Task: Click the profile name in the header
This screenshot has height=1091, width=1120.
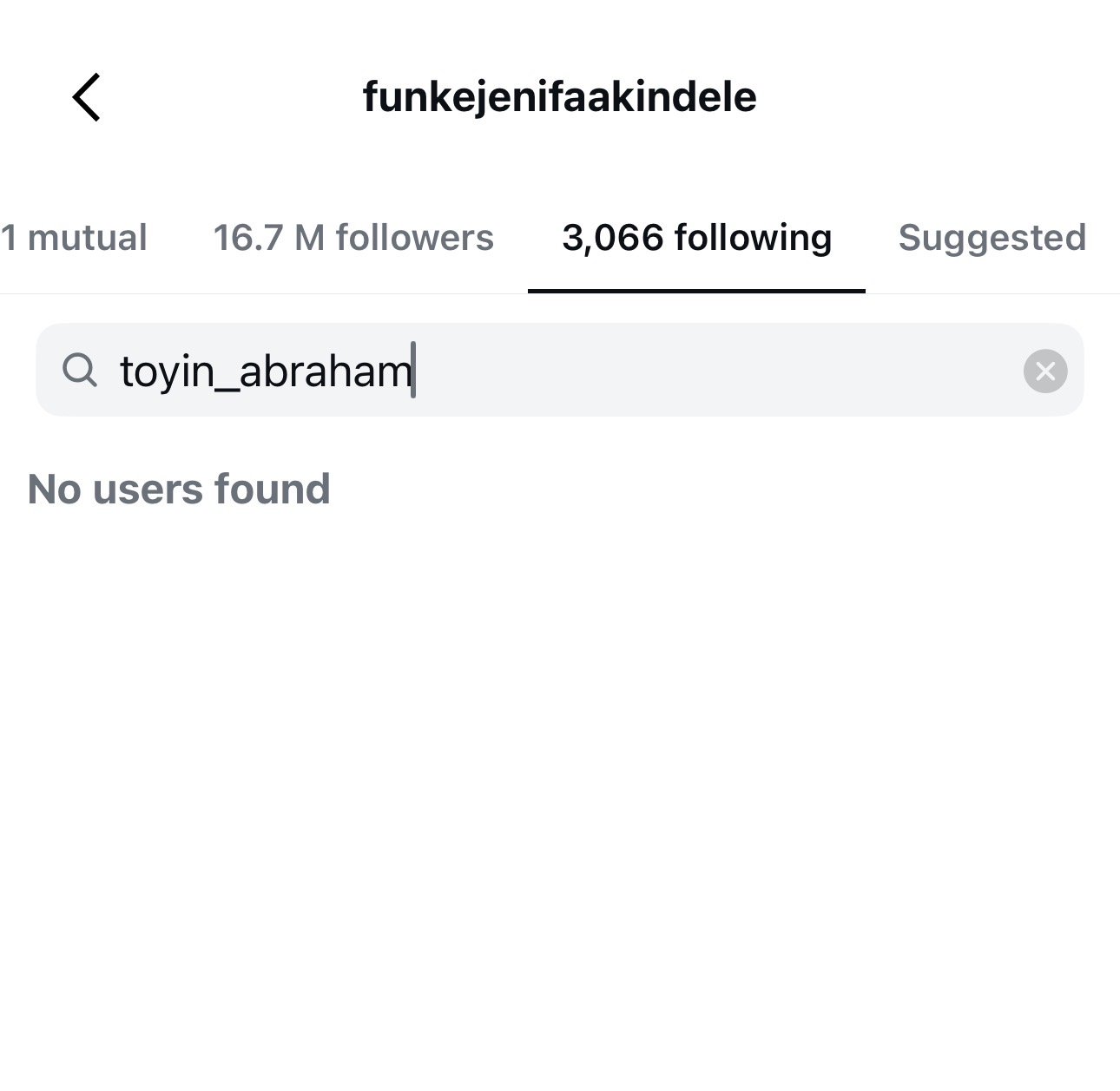Action: (x=559, y=96)
